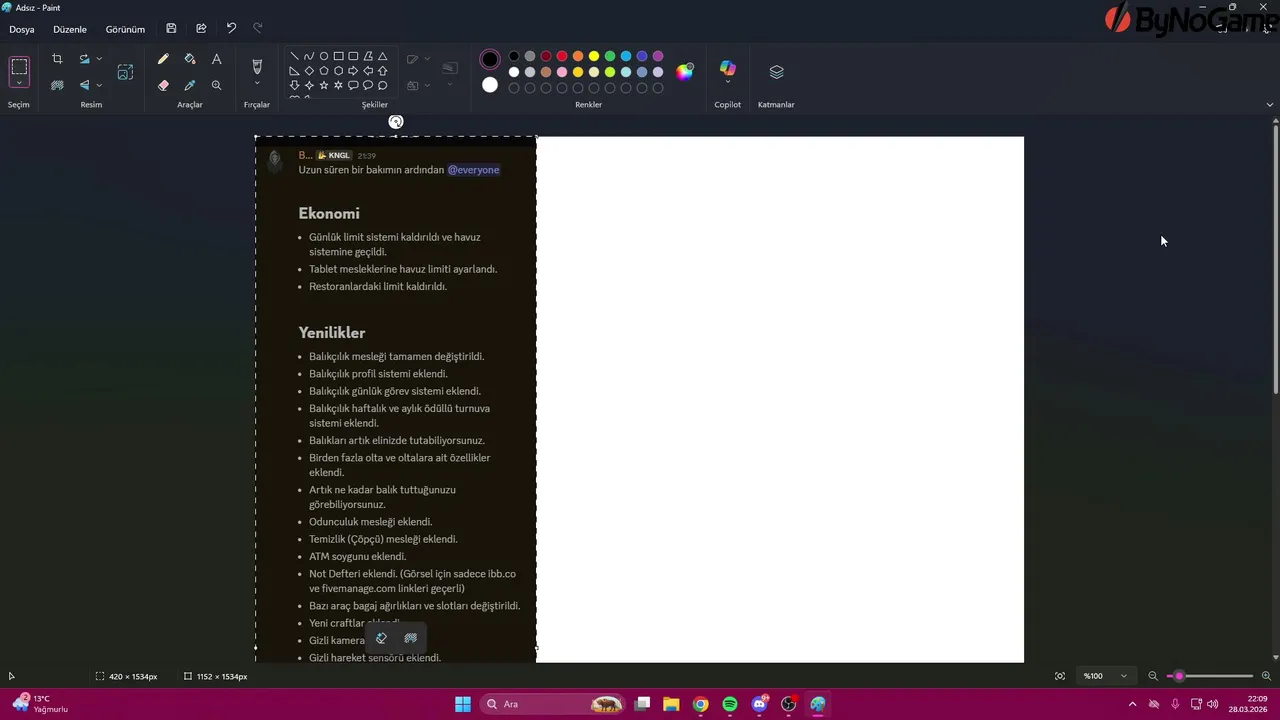Choose the yellow color swatch
Screen dimensions: 1280x720
[x=594, y=56]
